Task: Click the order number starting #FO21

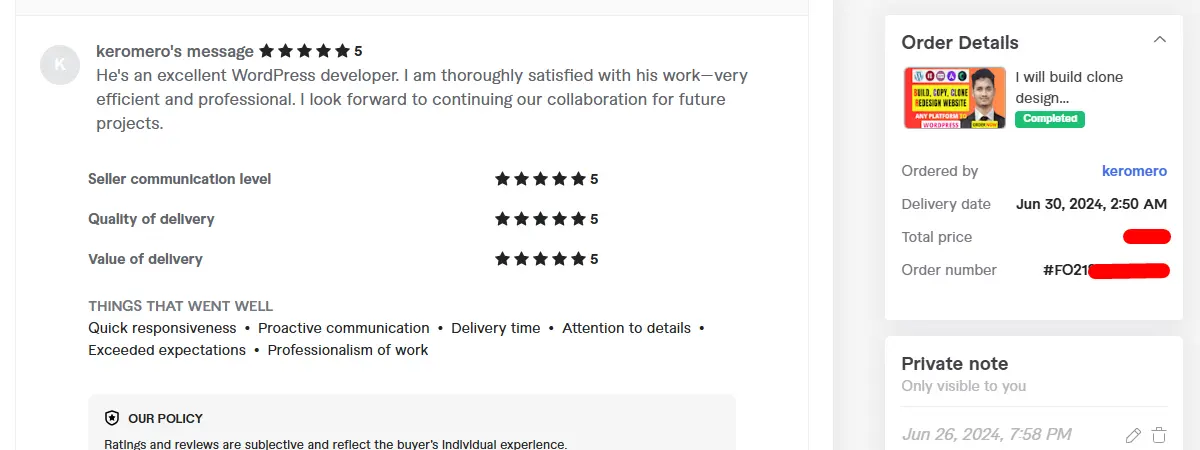Action: [x=1065, y=270]
